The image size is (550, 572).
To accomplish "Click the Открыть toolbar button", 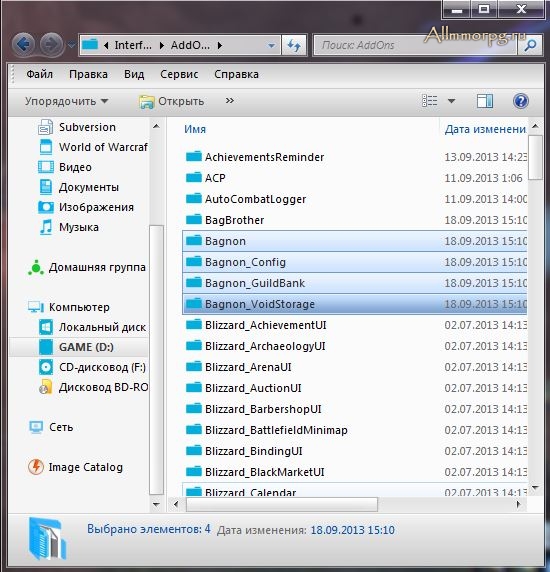I will point(171,101).
